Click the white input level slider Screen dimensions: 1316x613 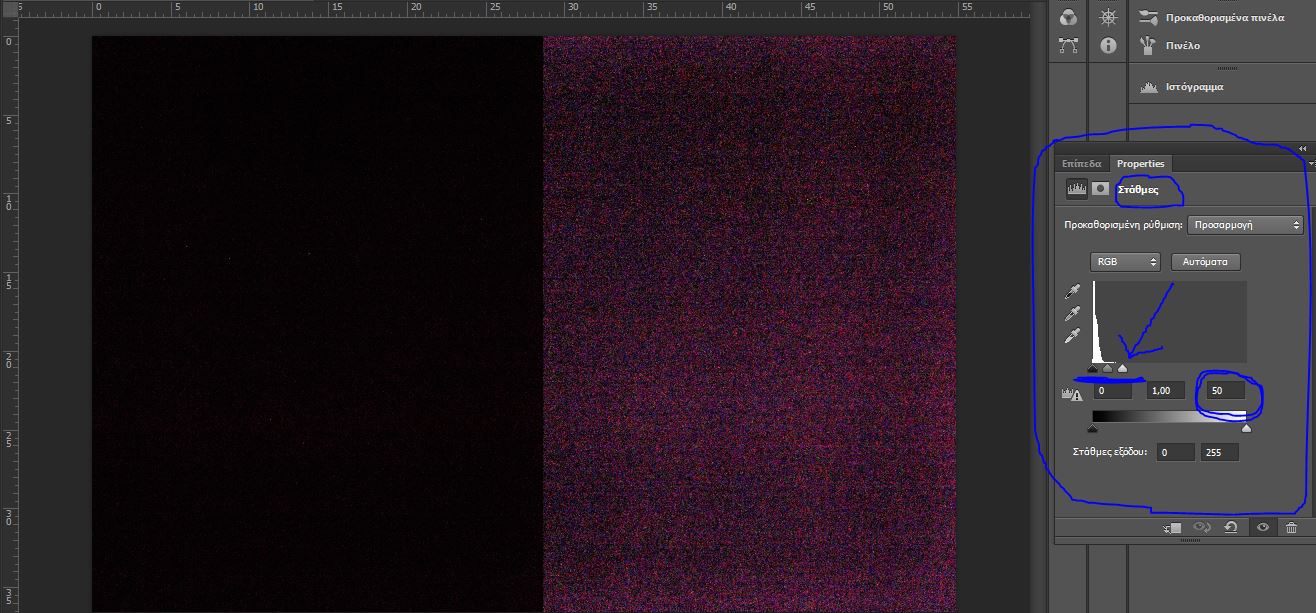click(x=1122, y=369)
